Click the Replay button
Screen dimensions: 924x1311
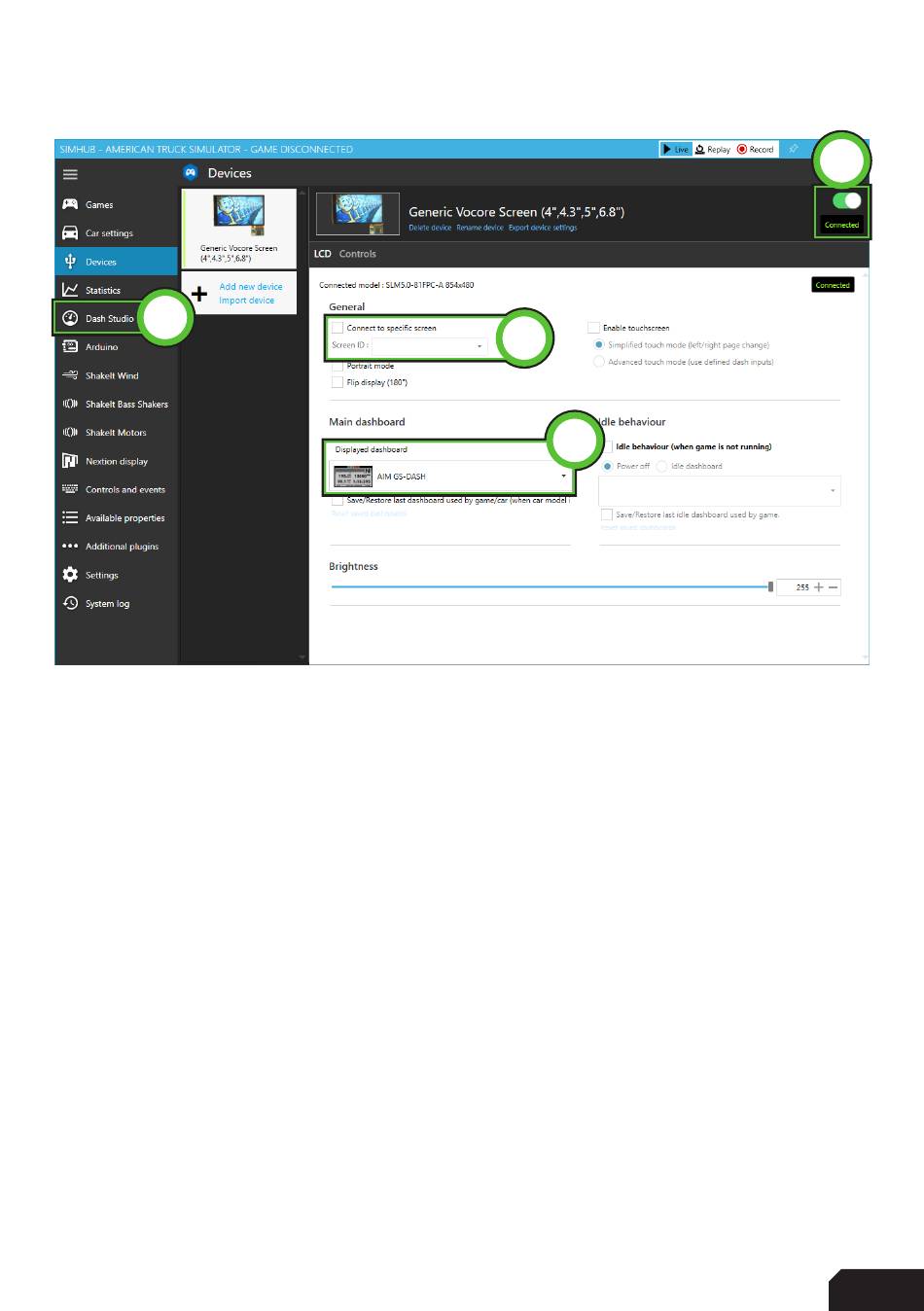click(713, 149)
